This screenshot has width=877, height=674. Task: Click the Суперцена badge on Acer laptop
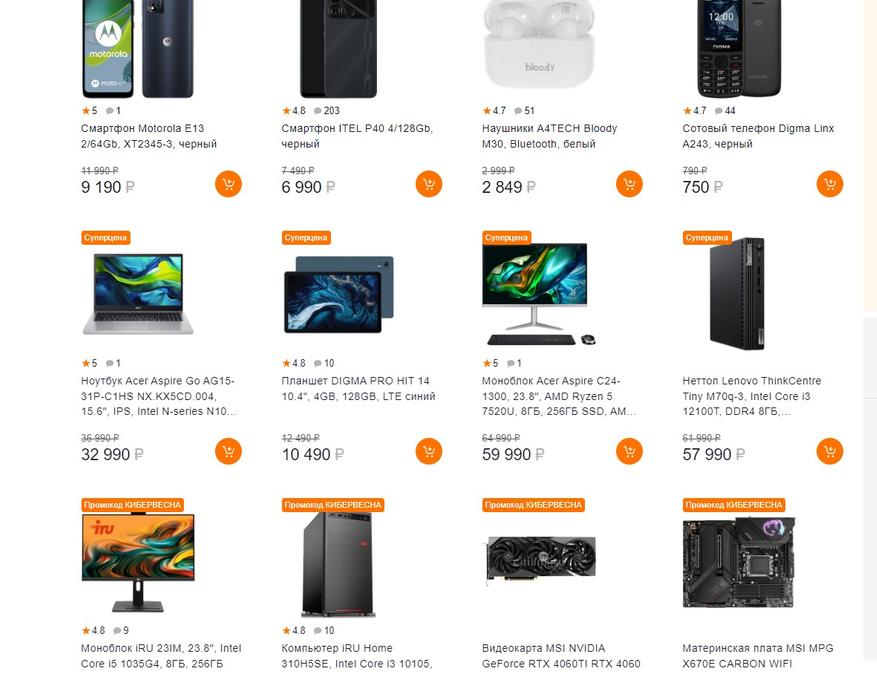click(106, 238)
